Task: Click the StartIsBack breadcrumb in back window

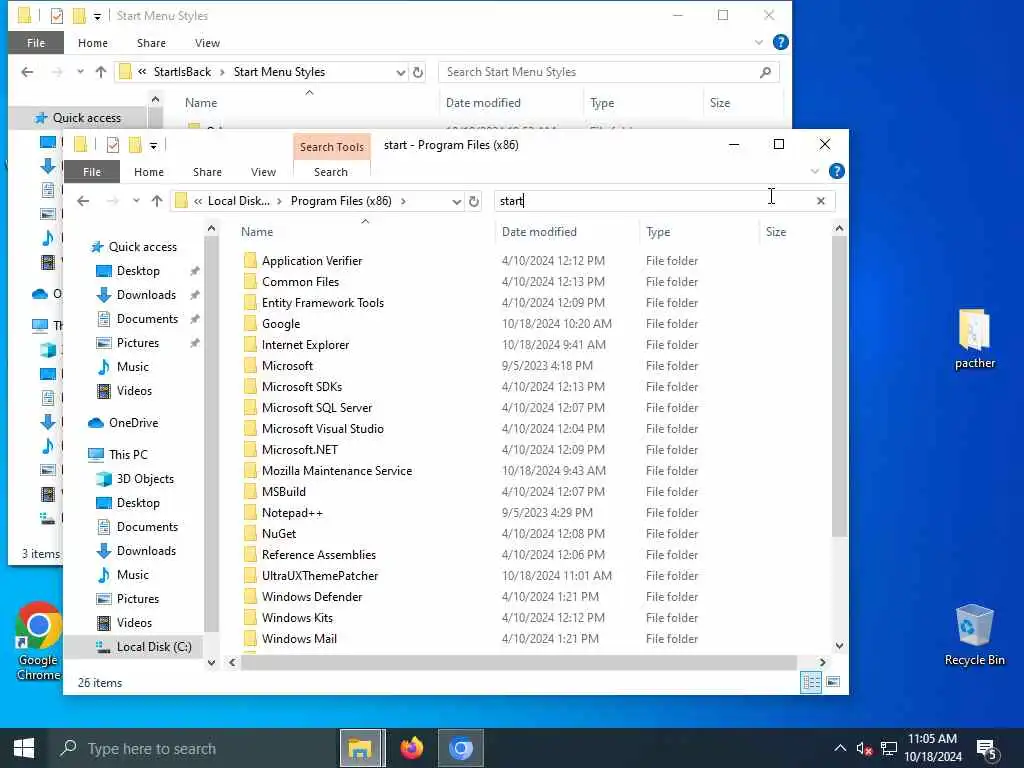Action: click(x=182, y=72)
